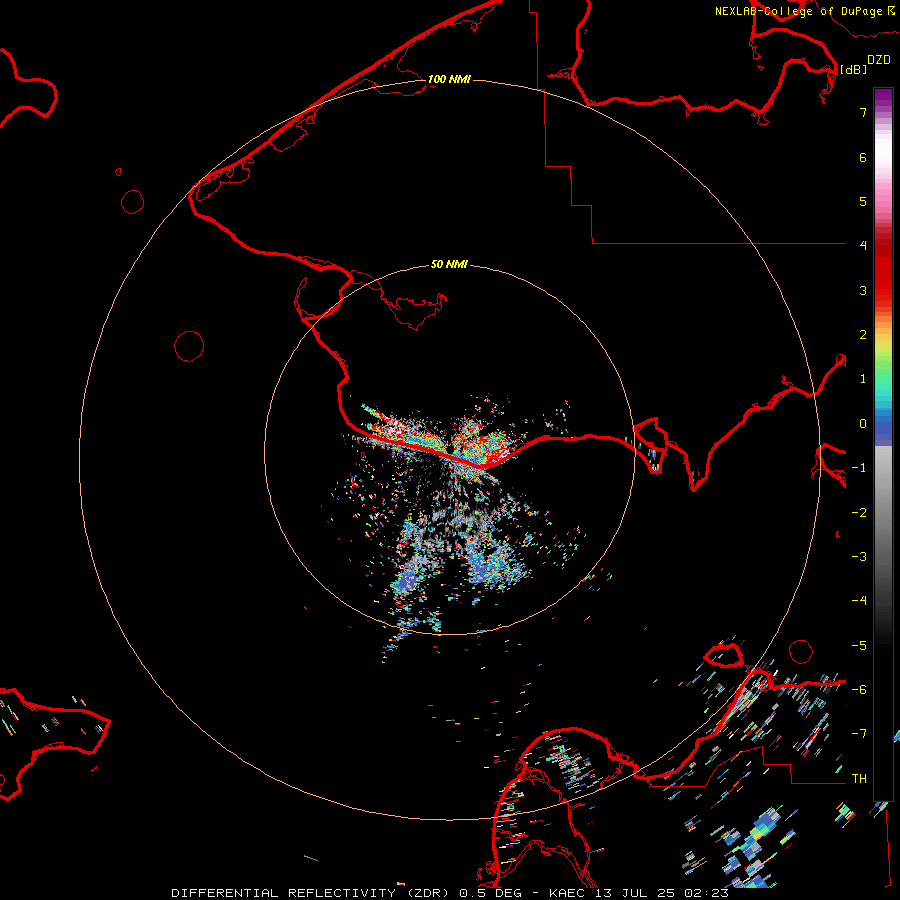Click the '50 NMI' range ring label
This screenshot has width=900, height=900.
(449, 264)
